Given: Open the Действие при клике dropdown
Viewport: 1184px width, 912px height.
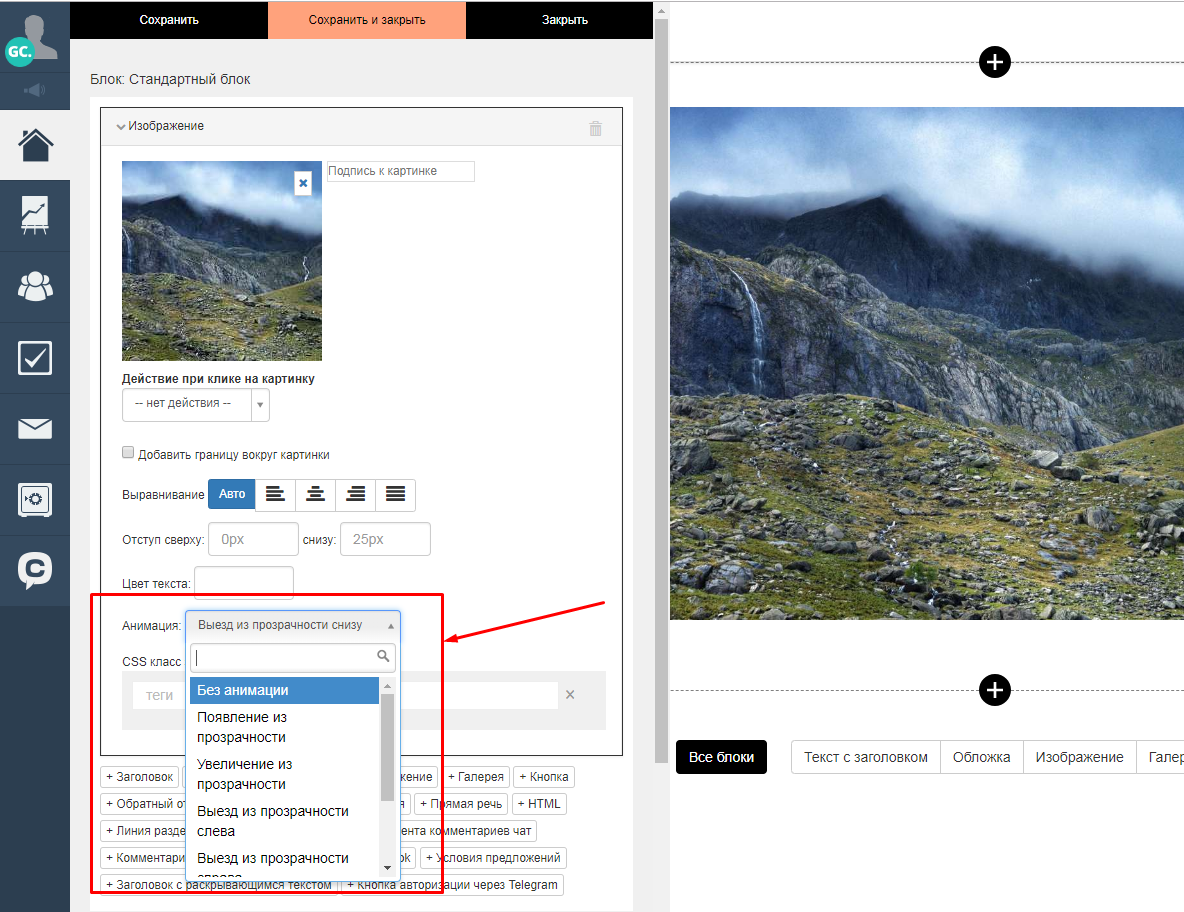Looking at the screenshot, I should tap(196, 405).
